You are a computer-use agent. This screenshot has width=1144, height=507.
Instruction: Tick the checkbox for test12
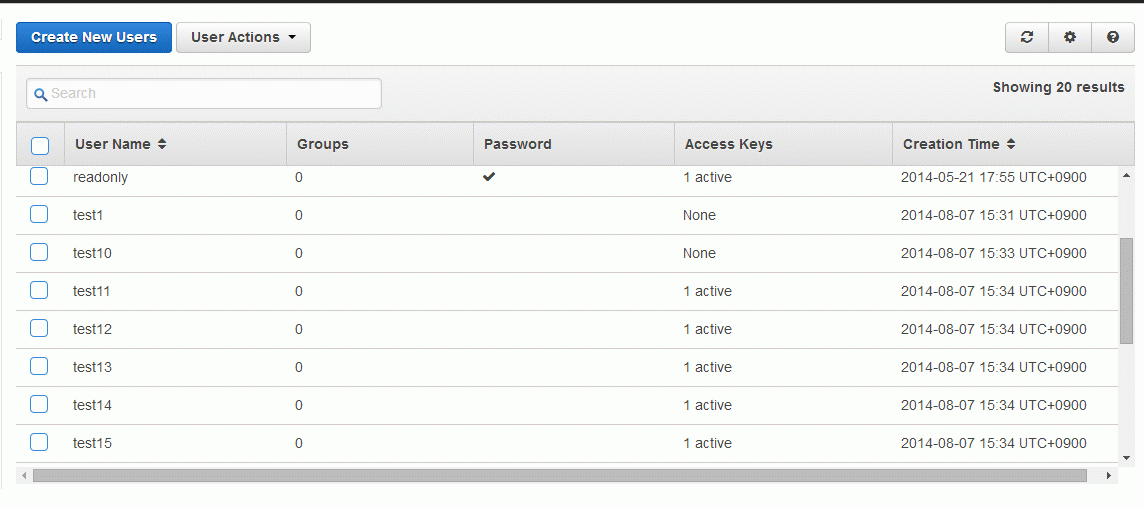click(x=39, y=328)
